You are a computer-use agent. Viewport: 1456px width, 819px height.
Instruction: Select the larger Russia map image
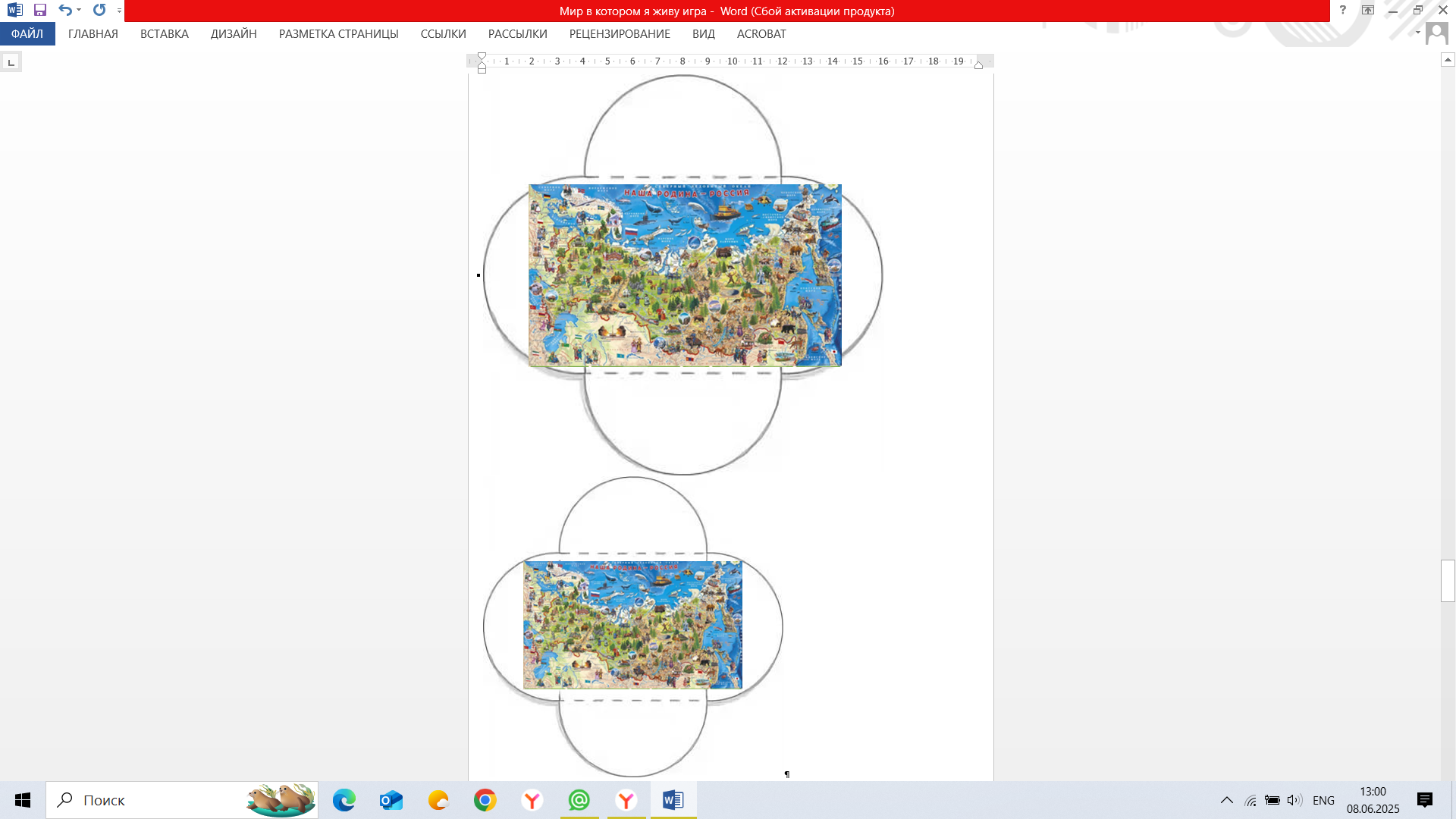[684, 275]
